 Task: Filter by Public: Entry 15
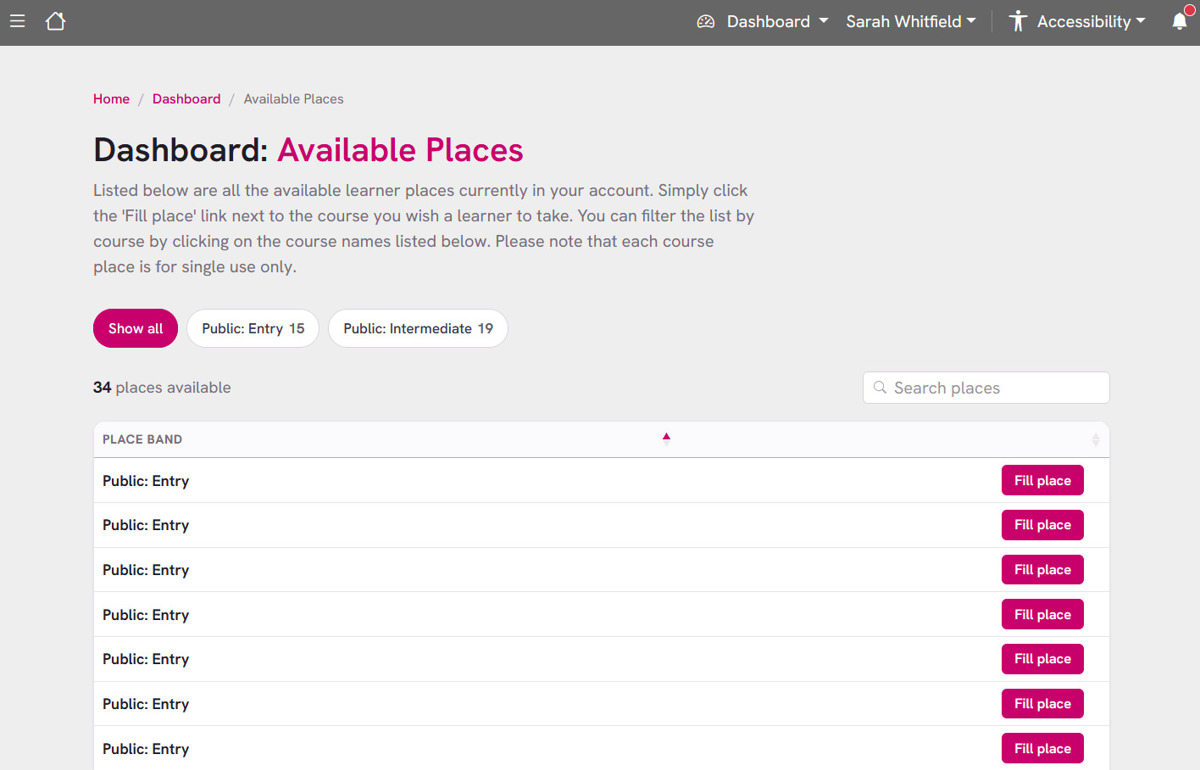(x=253, y=328)
